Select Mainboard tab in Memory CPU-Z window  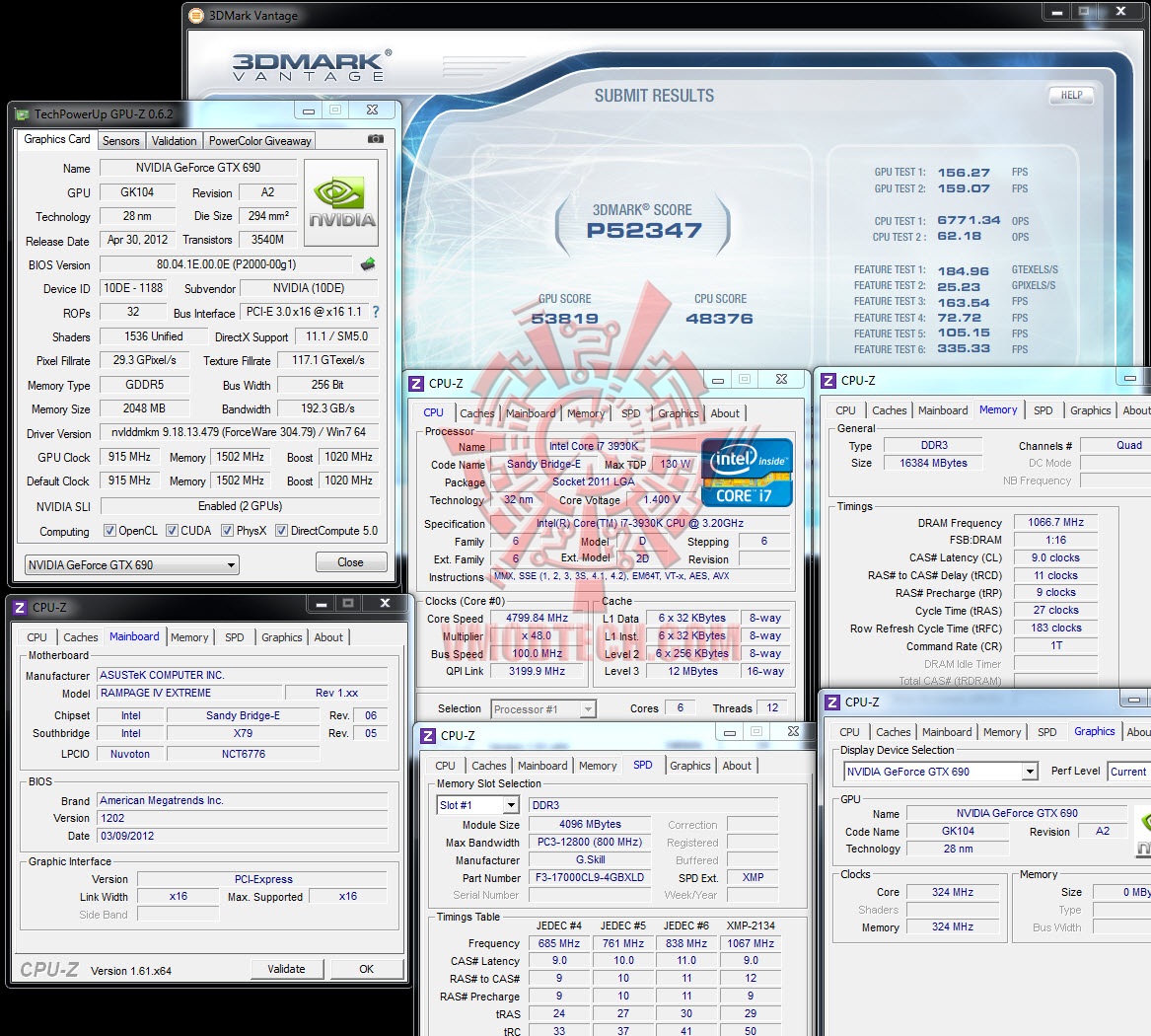(x=943, y=410)
